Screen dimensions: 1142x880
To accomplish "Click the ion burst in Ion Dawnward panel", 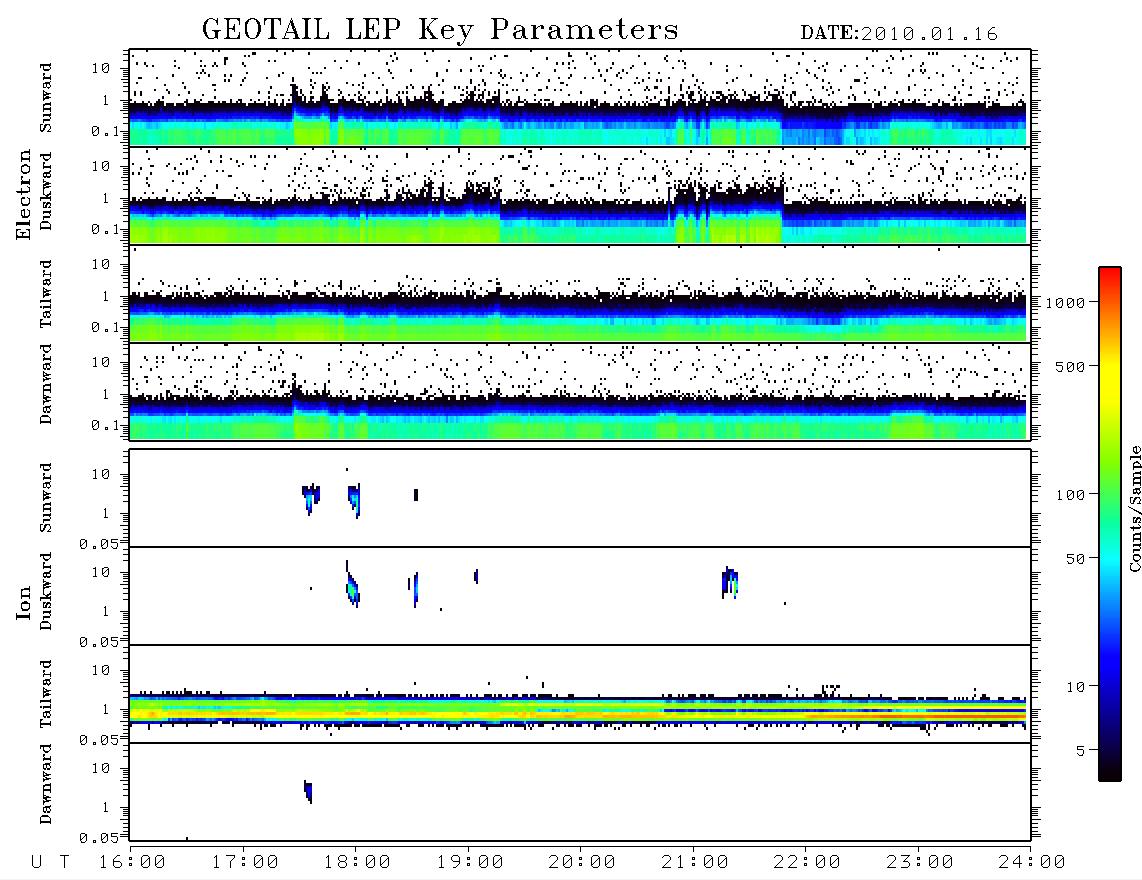I will 308,791.
